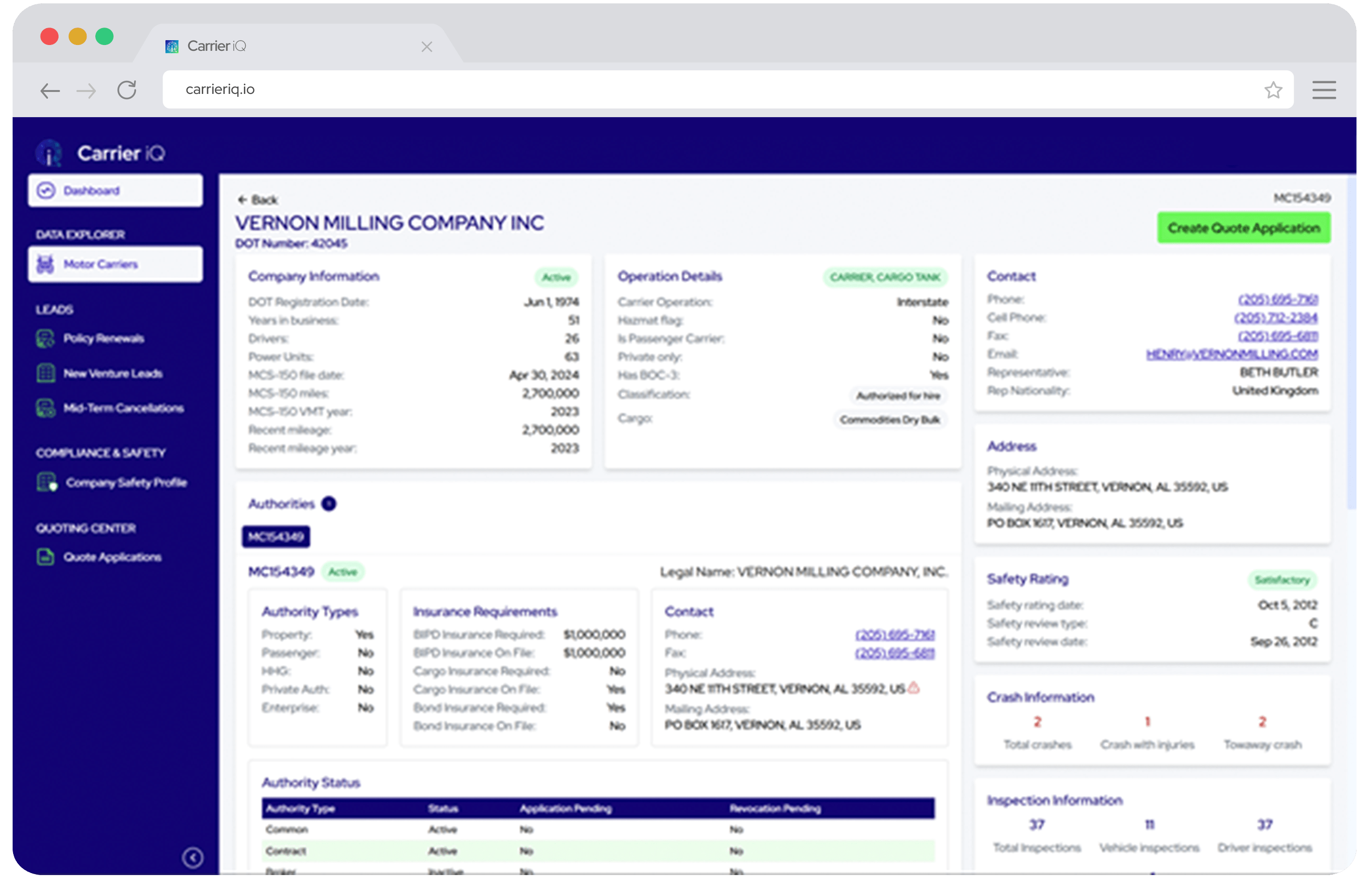Click the Policy Renewals icon
The height and width of the screenshot is (878, 1372).
45,339
